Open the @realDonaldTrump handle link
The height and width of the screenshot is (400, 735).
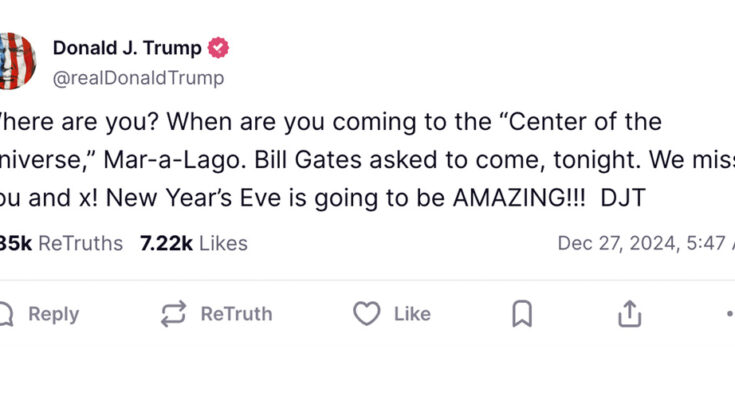(138, 77)
